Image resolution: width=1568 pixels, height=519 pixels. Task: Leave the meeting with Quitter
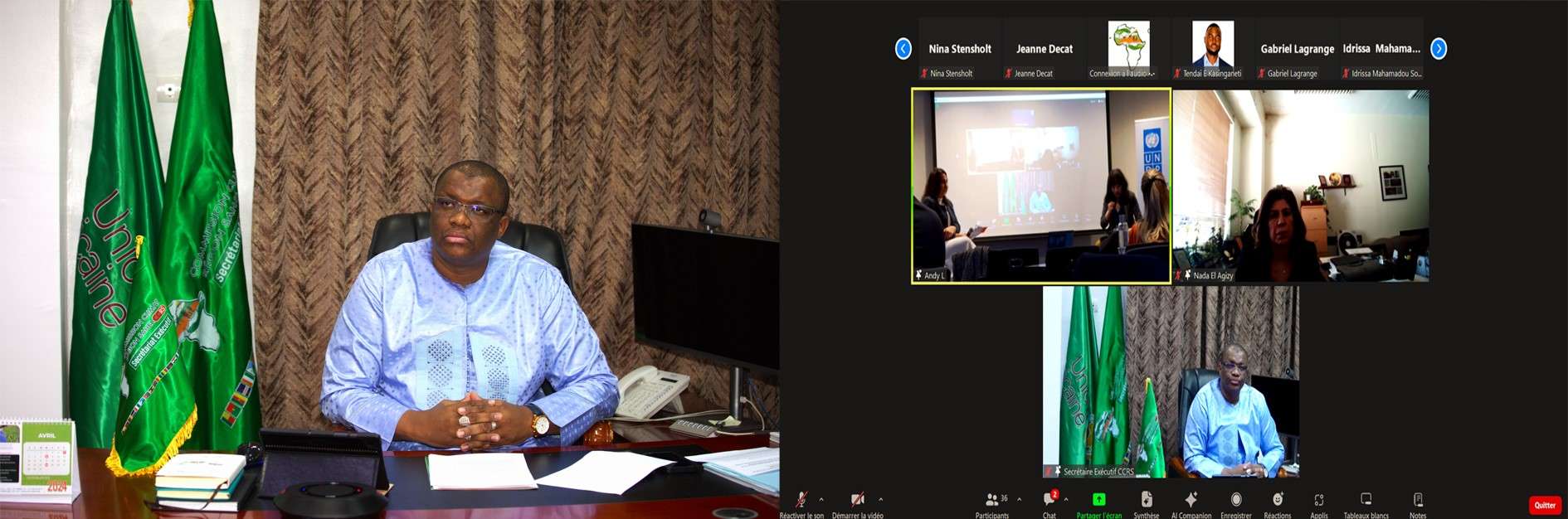point(1544,505)
